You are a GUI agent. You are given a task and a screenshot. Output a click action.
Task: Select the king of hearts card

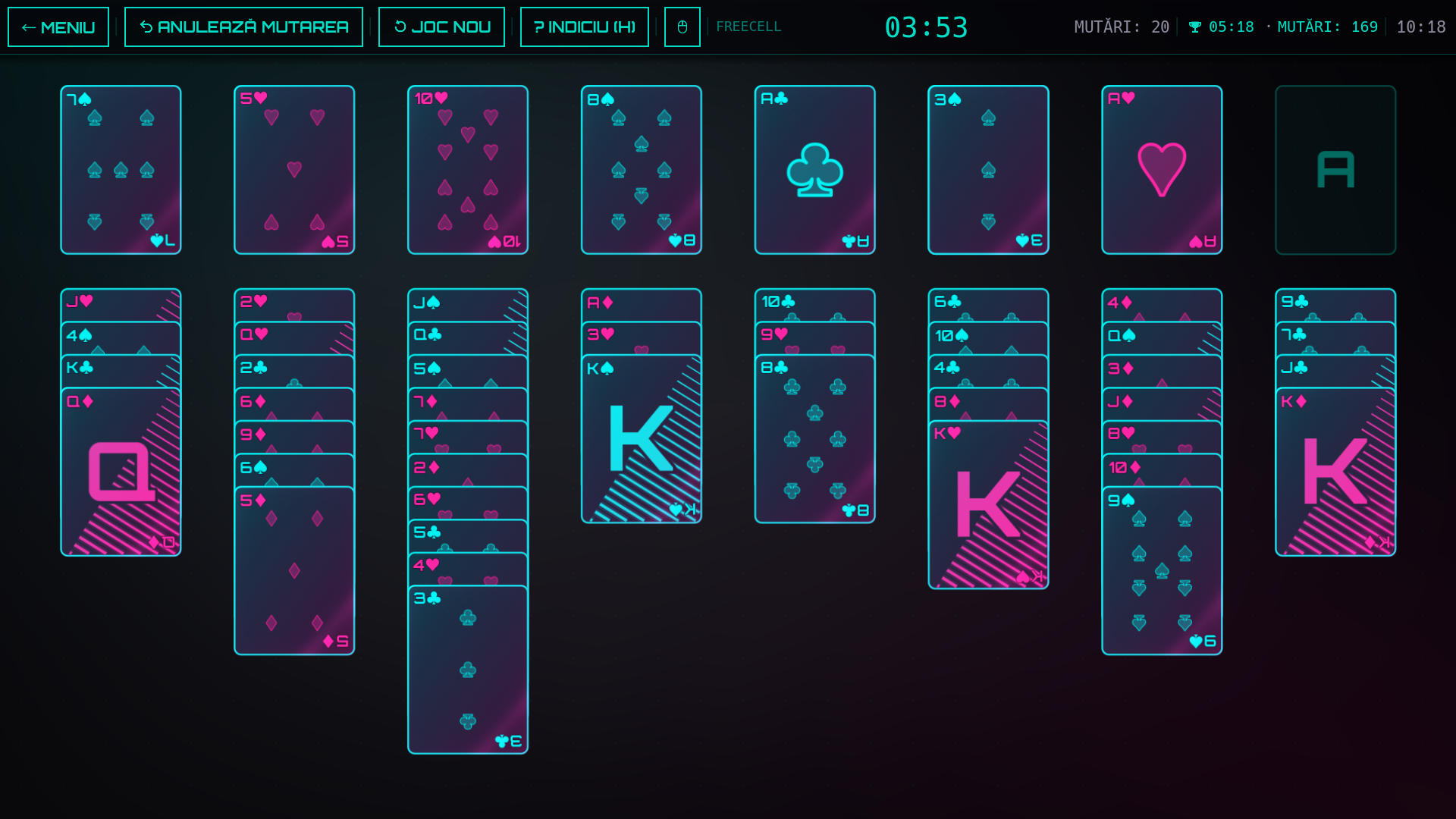988,505
